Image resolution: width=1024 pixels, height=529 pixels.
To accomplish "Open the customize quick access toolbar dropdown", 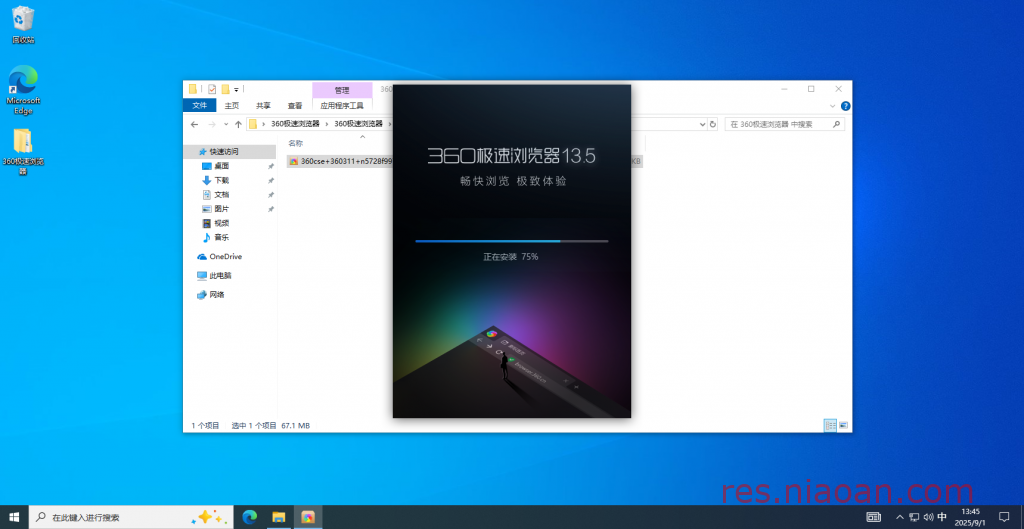I will coord(236,89).
